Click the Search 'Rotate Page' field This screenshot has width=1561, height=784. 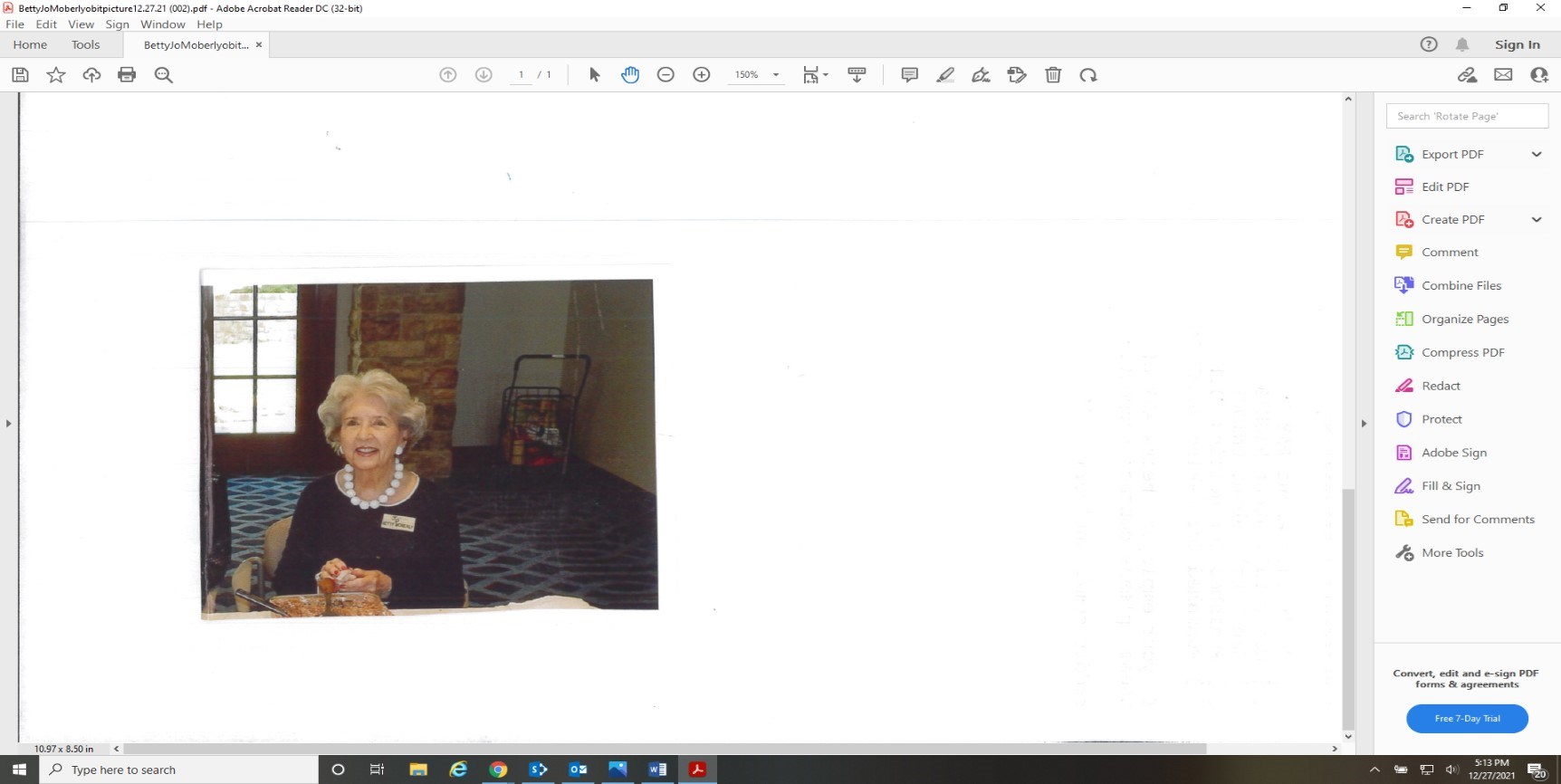(1467, 116)
